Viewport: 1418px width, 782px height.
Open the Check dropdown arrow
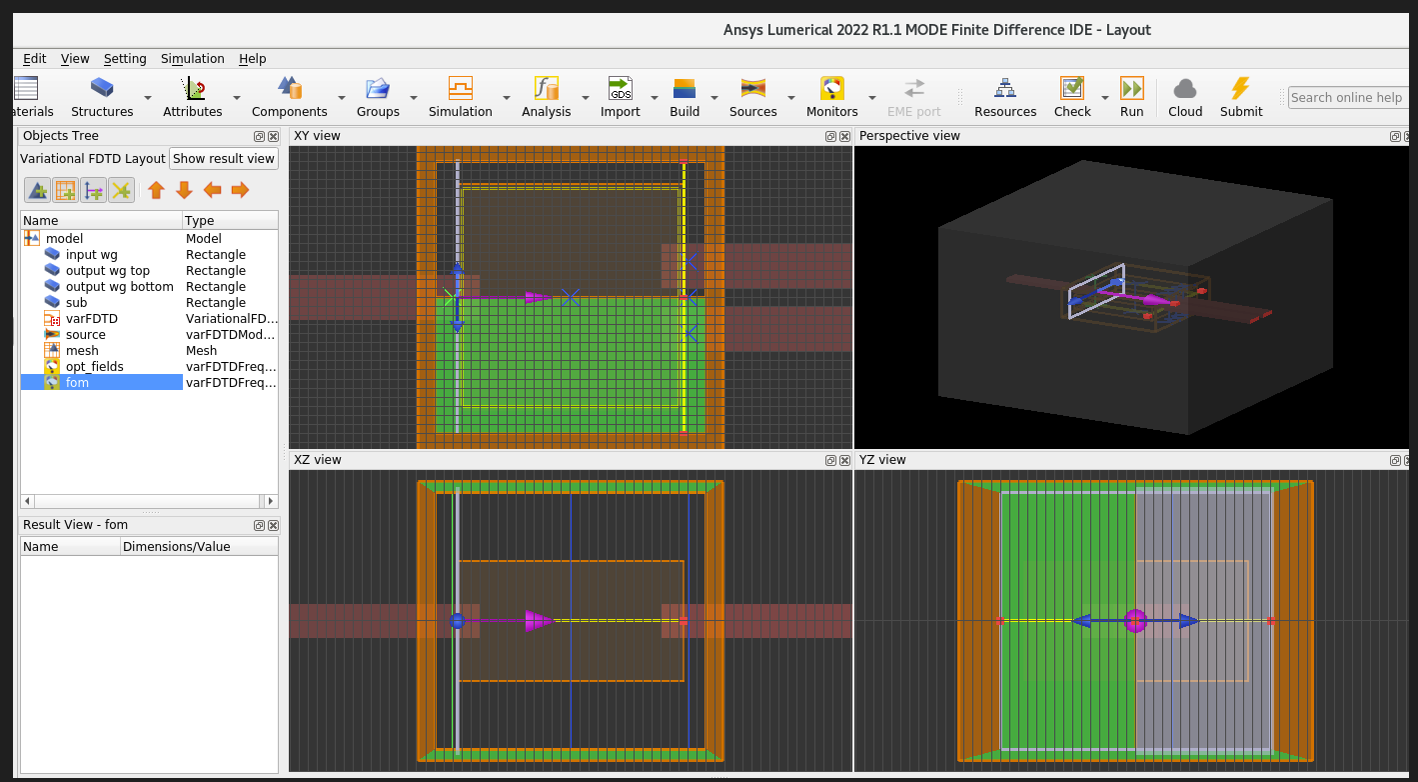tap(1105, 98)
